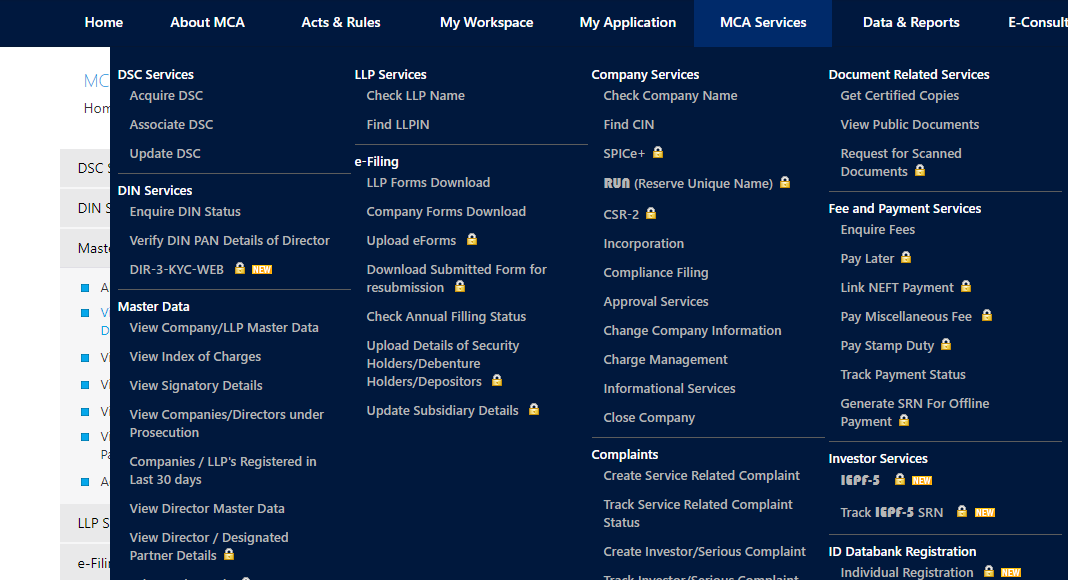Open View Company/LLP Master Data link
This screenshot has height=580, width=1068.
tap(224, 327)
